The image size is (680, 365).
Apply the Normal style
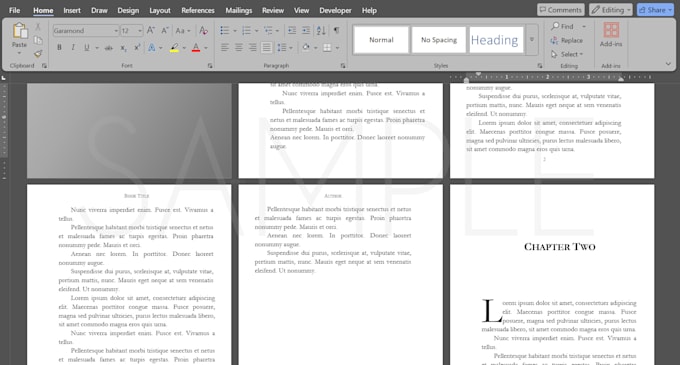pyautogui.click(x=381, y=40)
